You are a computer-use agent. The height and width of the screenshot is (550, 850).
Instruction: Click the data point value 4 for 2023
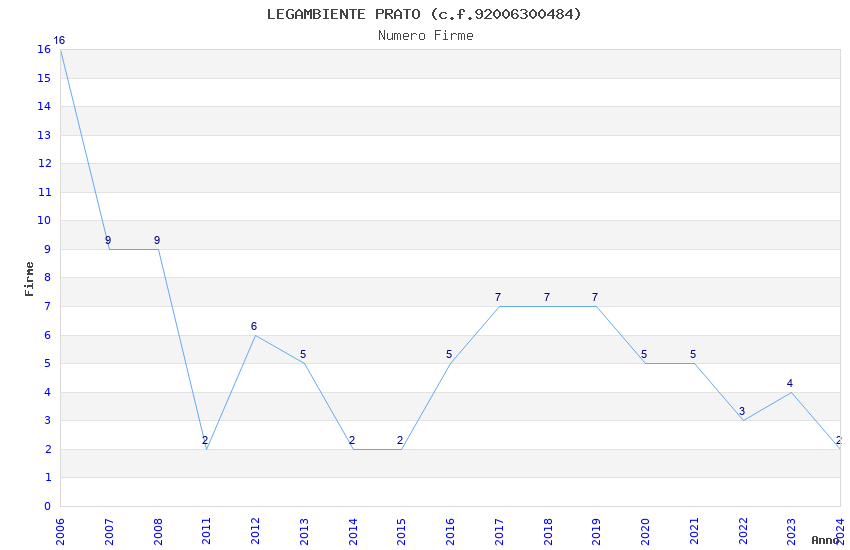coord(790,383)
